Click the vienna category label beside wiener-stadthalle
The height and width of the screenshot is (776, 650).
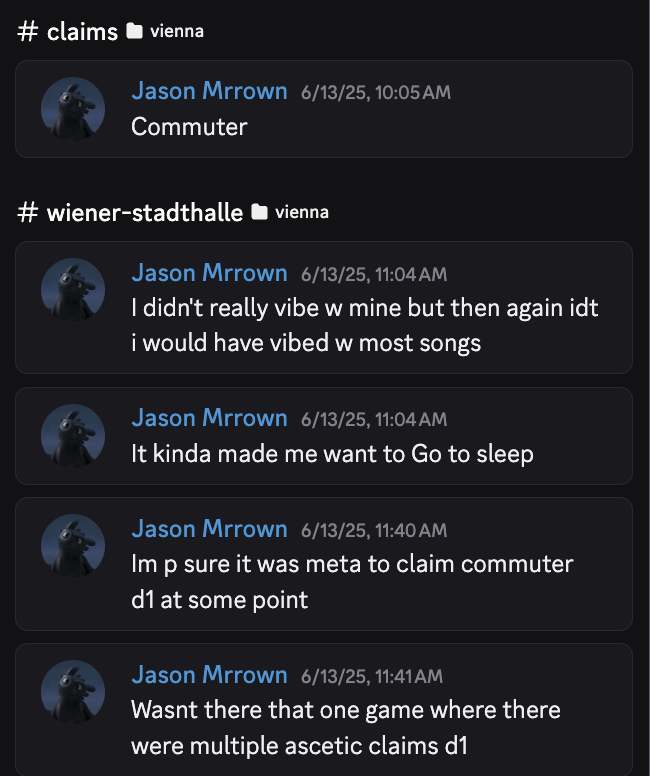pyautogui.click(x=302, y=212)
